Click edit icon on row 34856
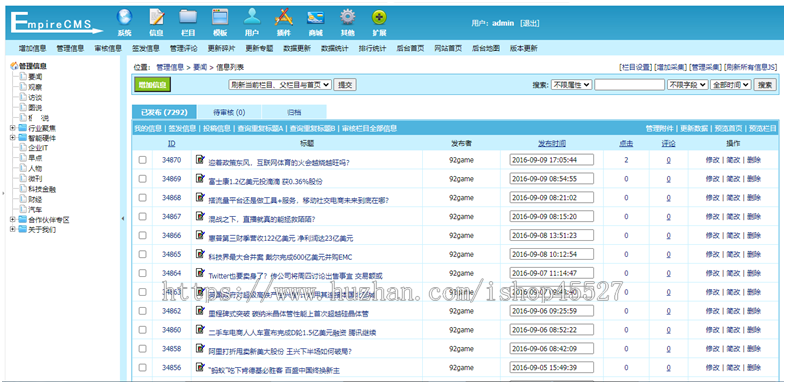The width and height of the screenshot is (786, 384). 200,367
